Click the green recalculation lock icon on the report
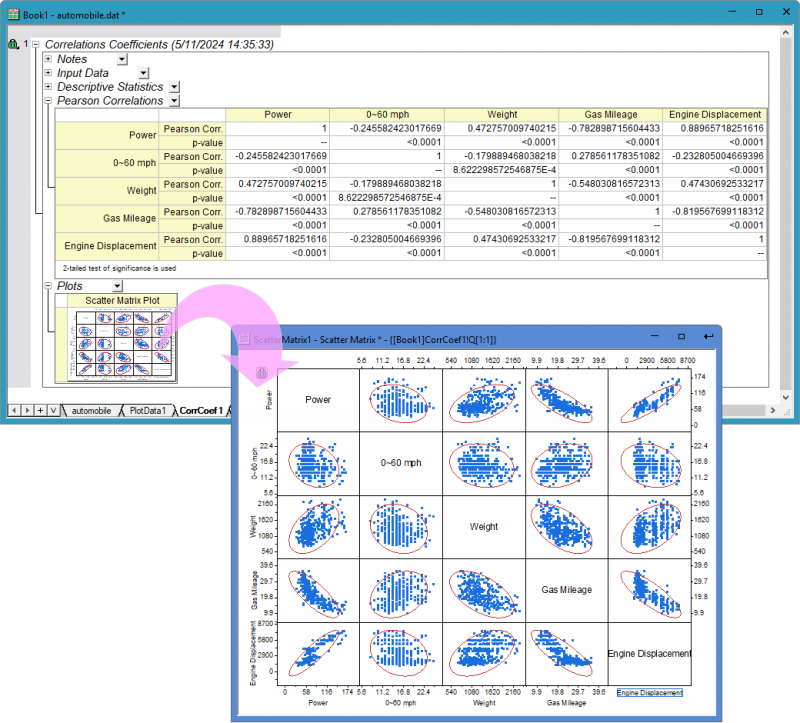Viewport: 800px width, 723px height. 12,43
